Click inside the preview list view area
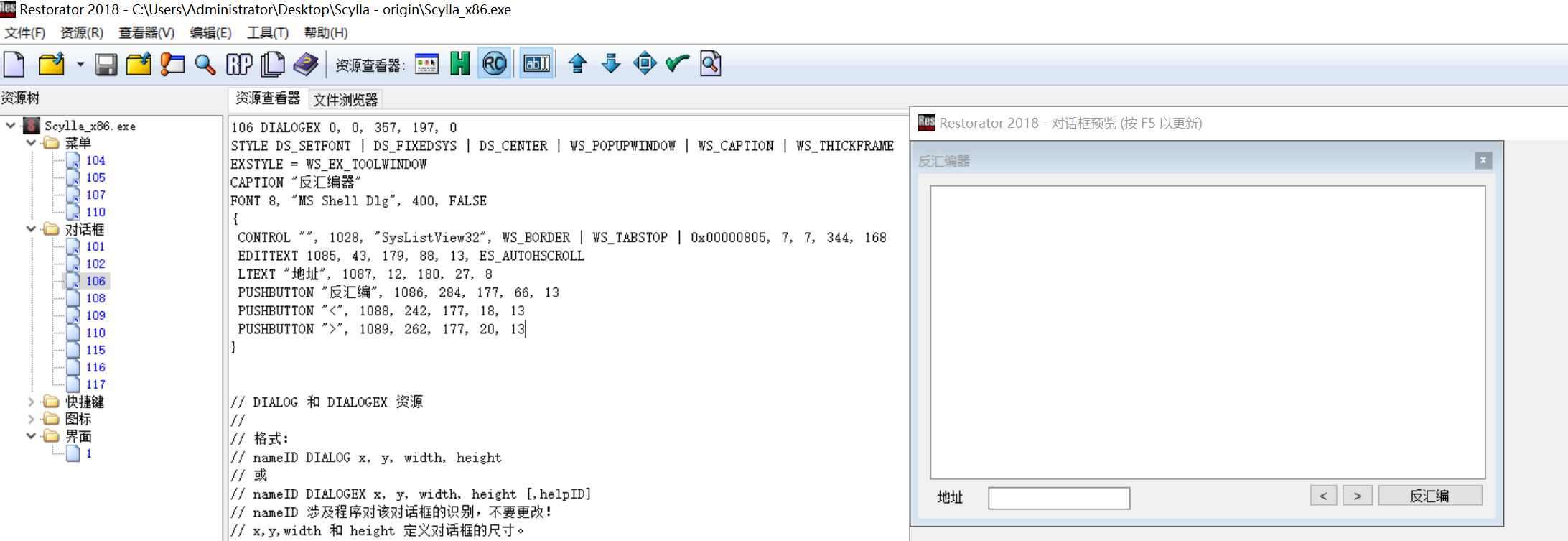 coord(1208,332)
